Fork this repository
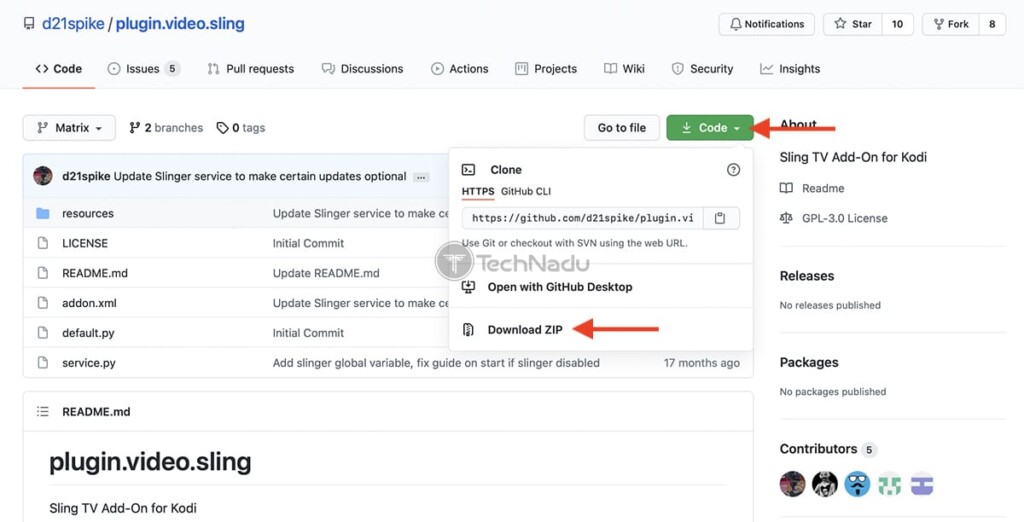 [950, 24]
